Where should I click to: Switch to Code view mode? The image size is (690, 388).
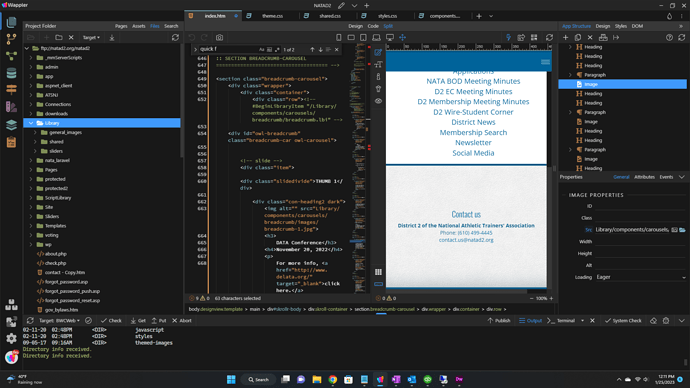coord(373,26)
